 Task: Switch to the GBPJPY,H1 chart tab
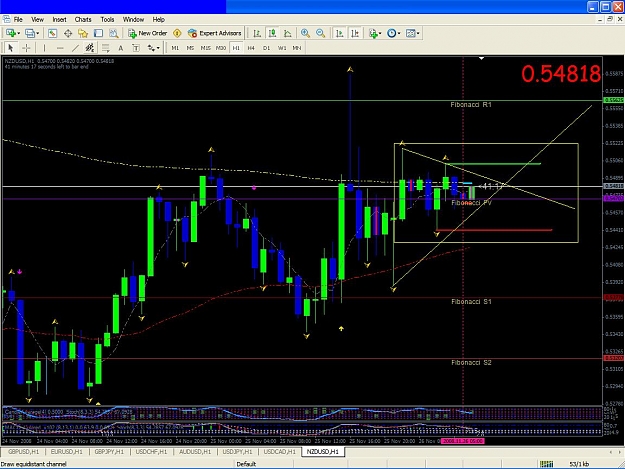pyautogui.click(x=109, y=452)
